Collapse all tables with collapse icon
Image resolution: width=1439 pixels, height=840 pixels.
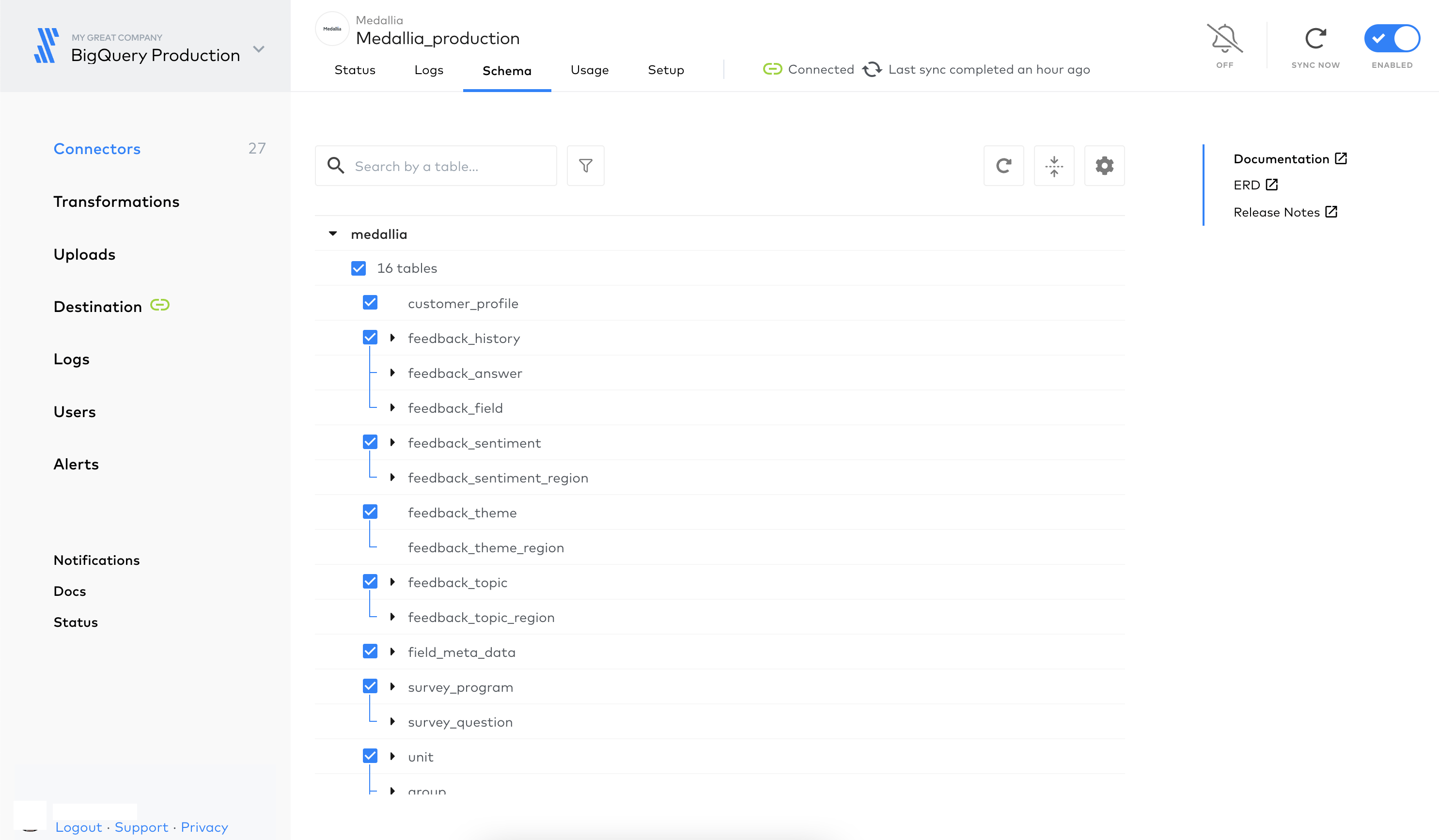1054,166
